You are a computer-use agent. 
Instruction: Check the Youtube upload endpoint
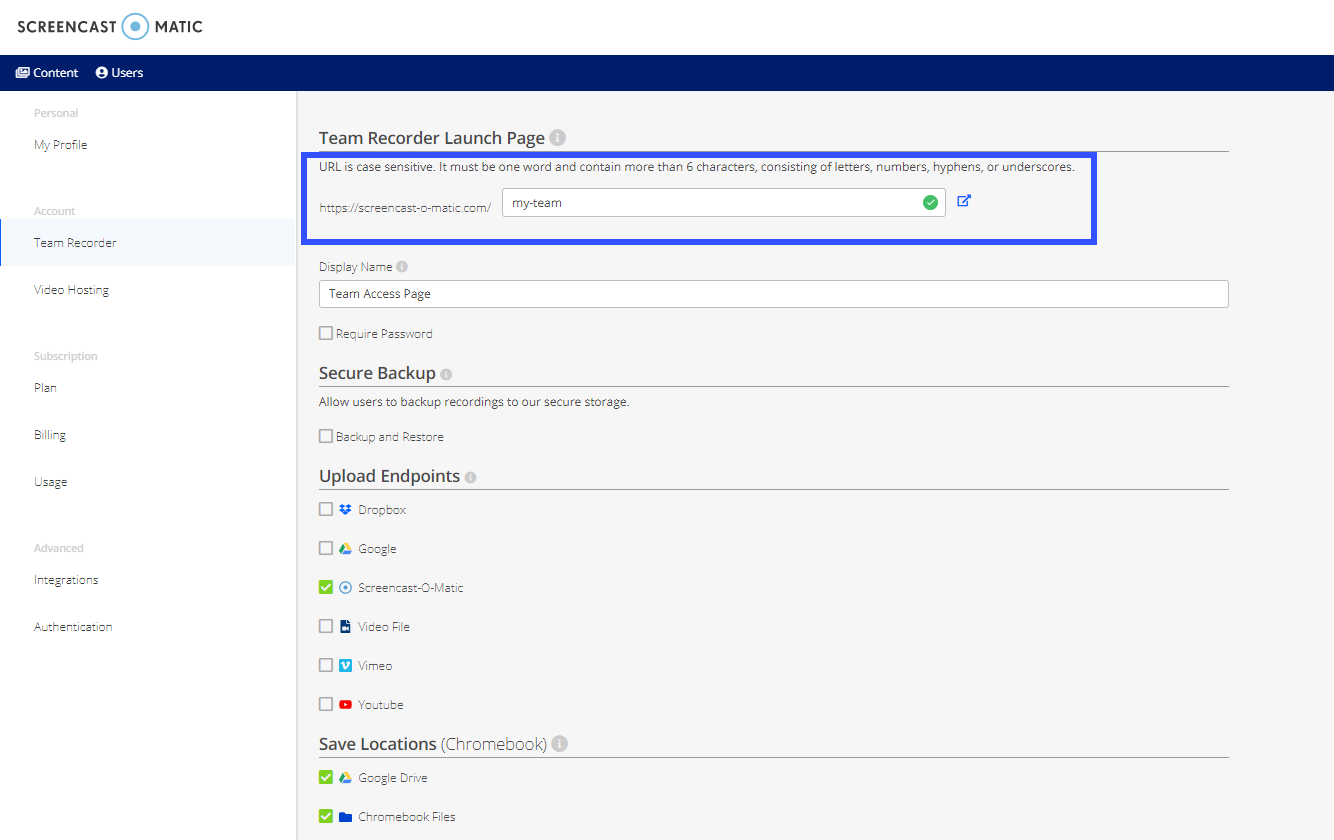(x=326, y=704)
